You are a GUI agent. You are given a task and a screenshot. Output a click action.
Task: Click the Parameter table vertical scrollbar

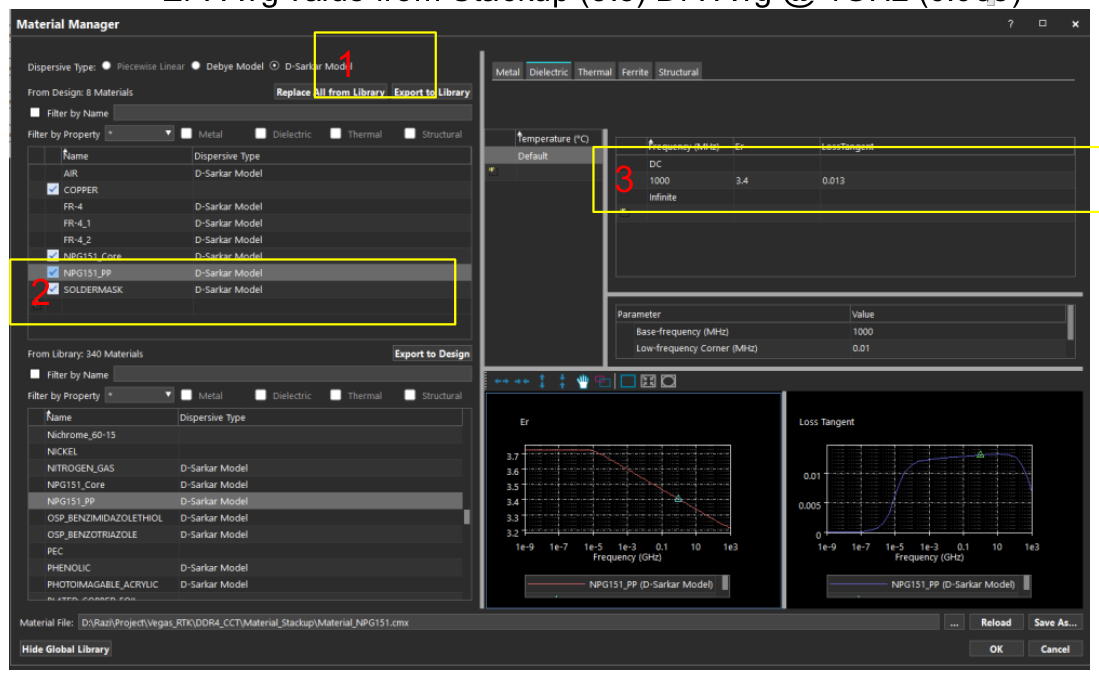1070,323
